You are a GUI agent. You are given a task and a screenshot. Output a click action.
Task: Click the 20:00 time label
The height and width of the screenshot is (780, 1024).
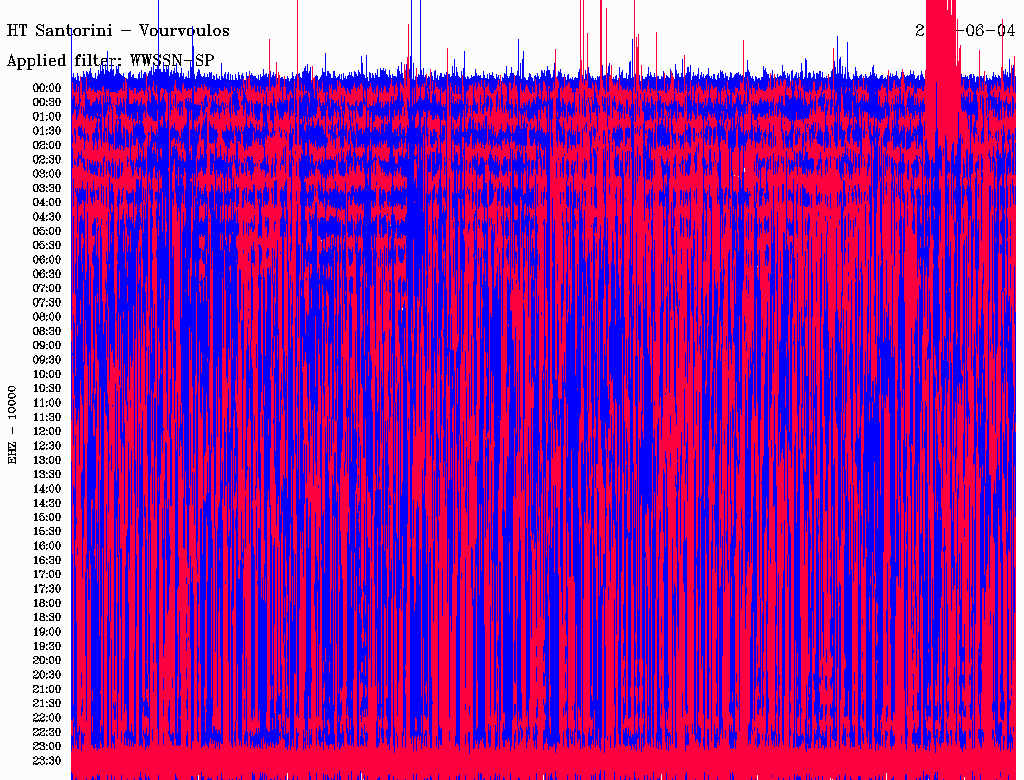[47, 660]
